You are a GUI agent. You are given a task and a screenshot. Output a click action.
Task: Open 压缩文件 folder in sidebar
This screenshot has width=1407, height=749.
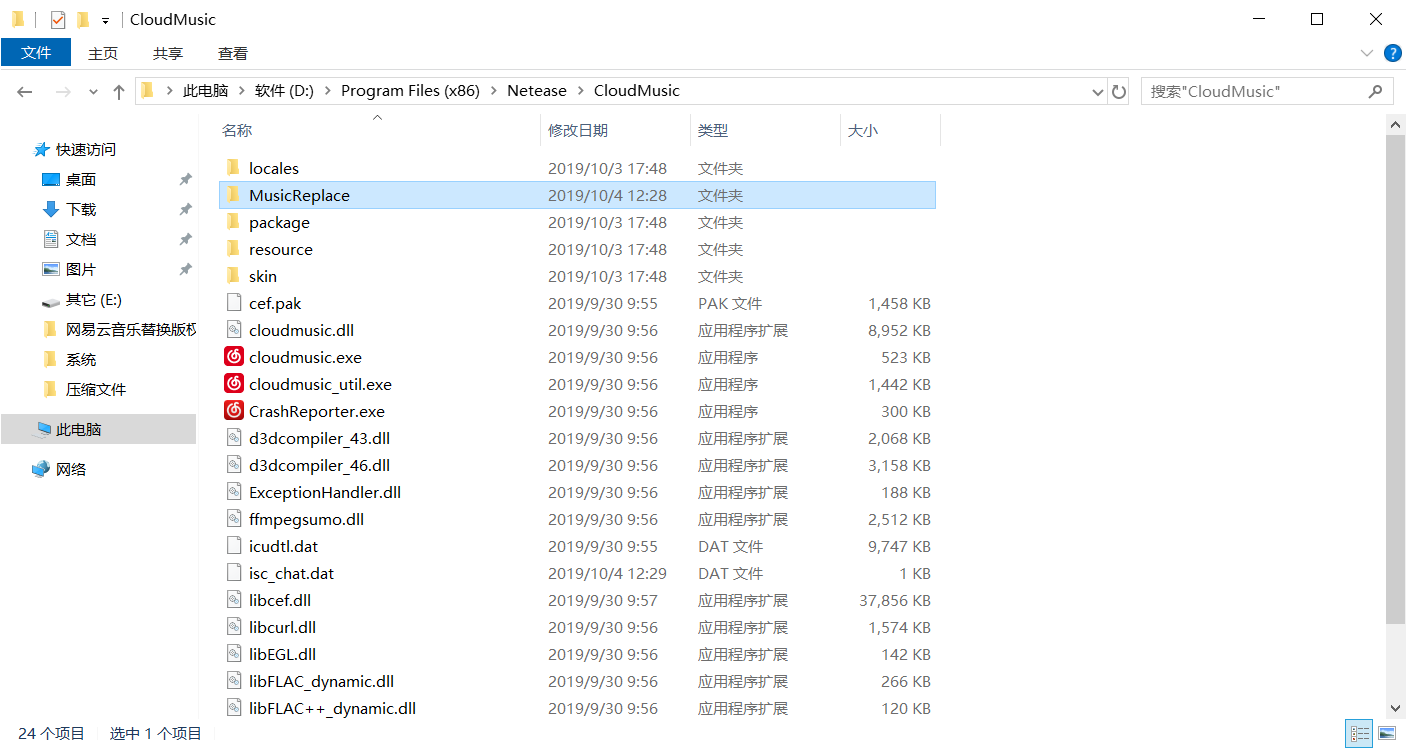coord(96,389)
